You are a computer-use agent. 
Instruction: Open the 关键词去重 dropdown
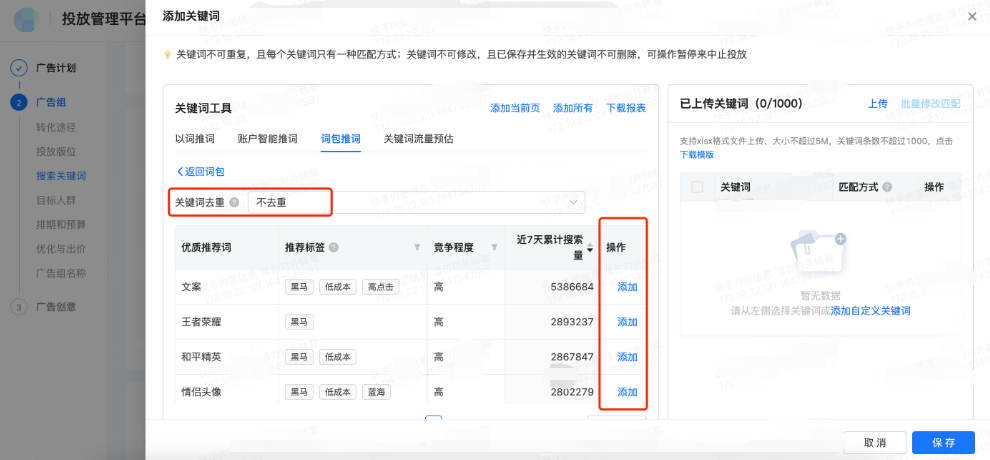pos(417,202)
